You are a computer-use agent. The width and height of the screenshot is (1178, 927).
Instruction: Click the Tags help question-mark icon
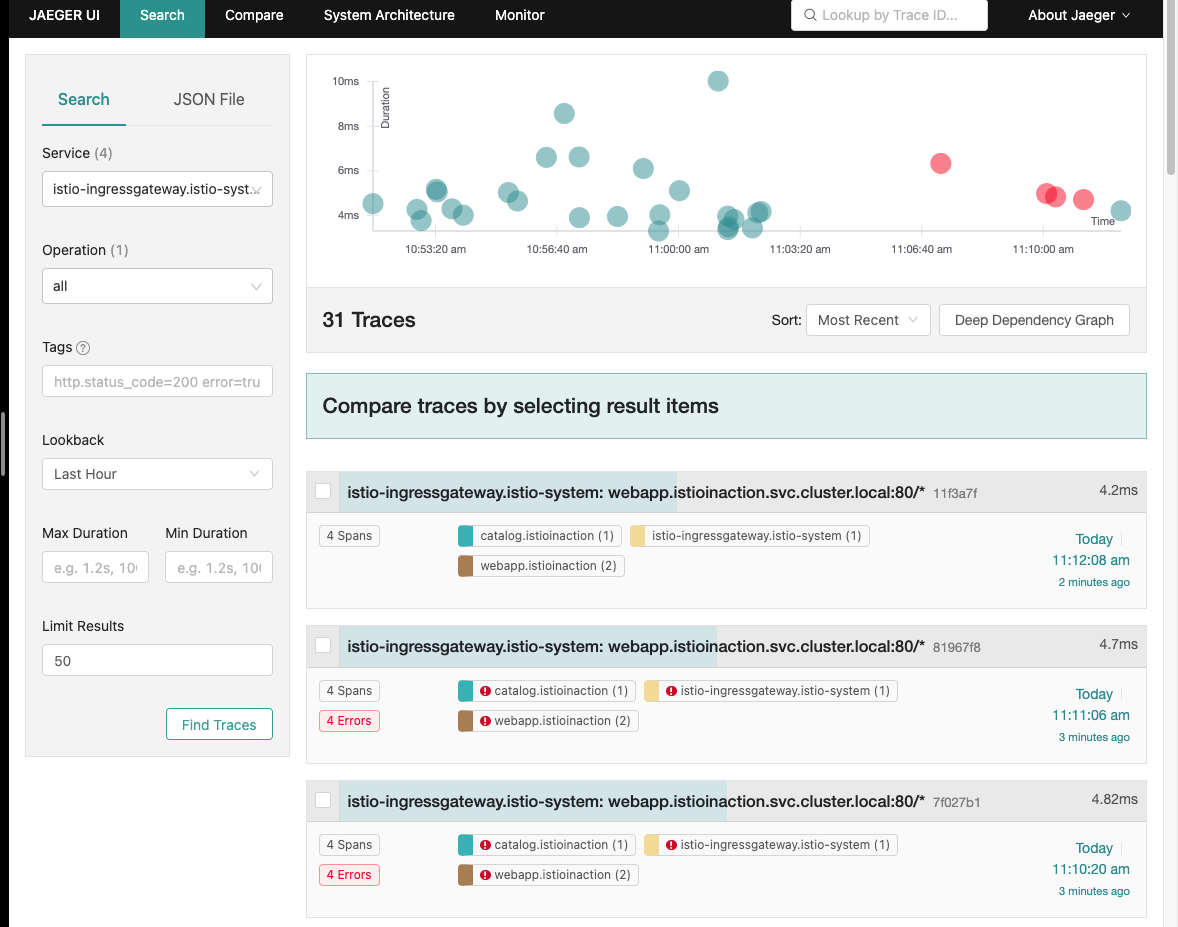point(83,348)
